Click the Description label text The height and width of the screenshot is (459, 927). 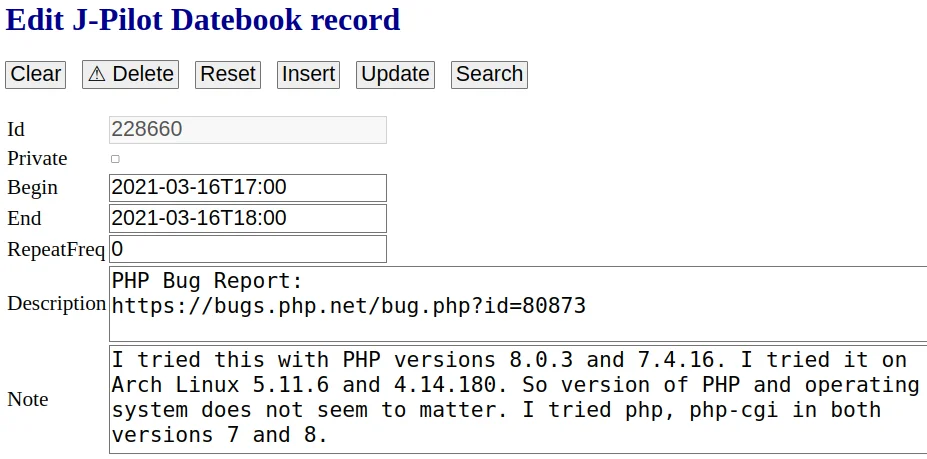tap(57, 304)
